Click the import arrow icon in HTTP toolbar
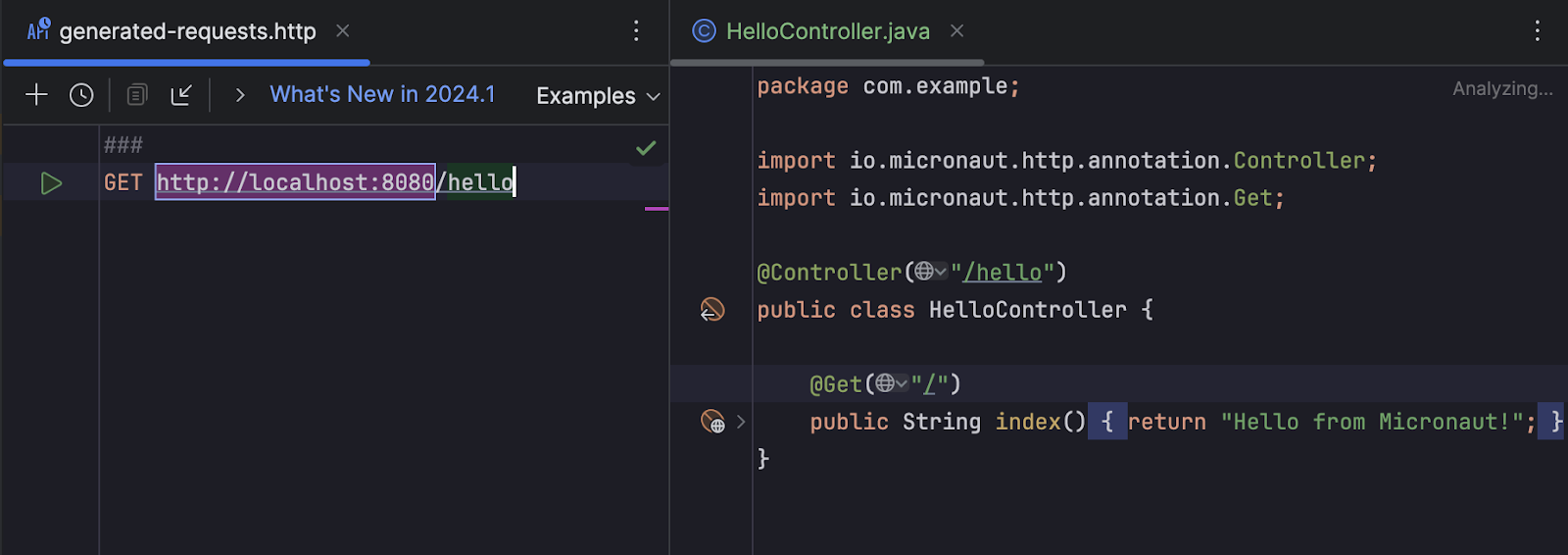This screenshot has height=555, width=1568. (x=181, y=95)
